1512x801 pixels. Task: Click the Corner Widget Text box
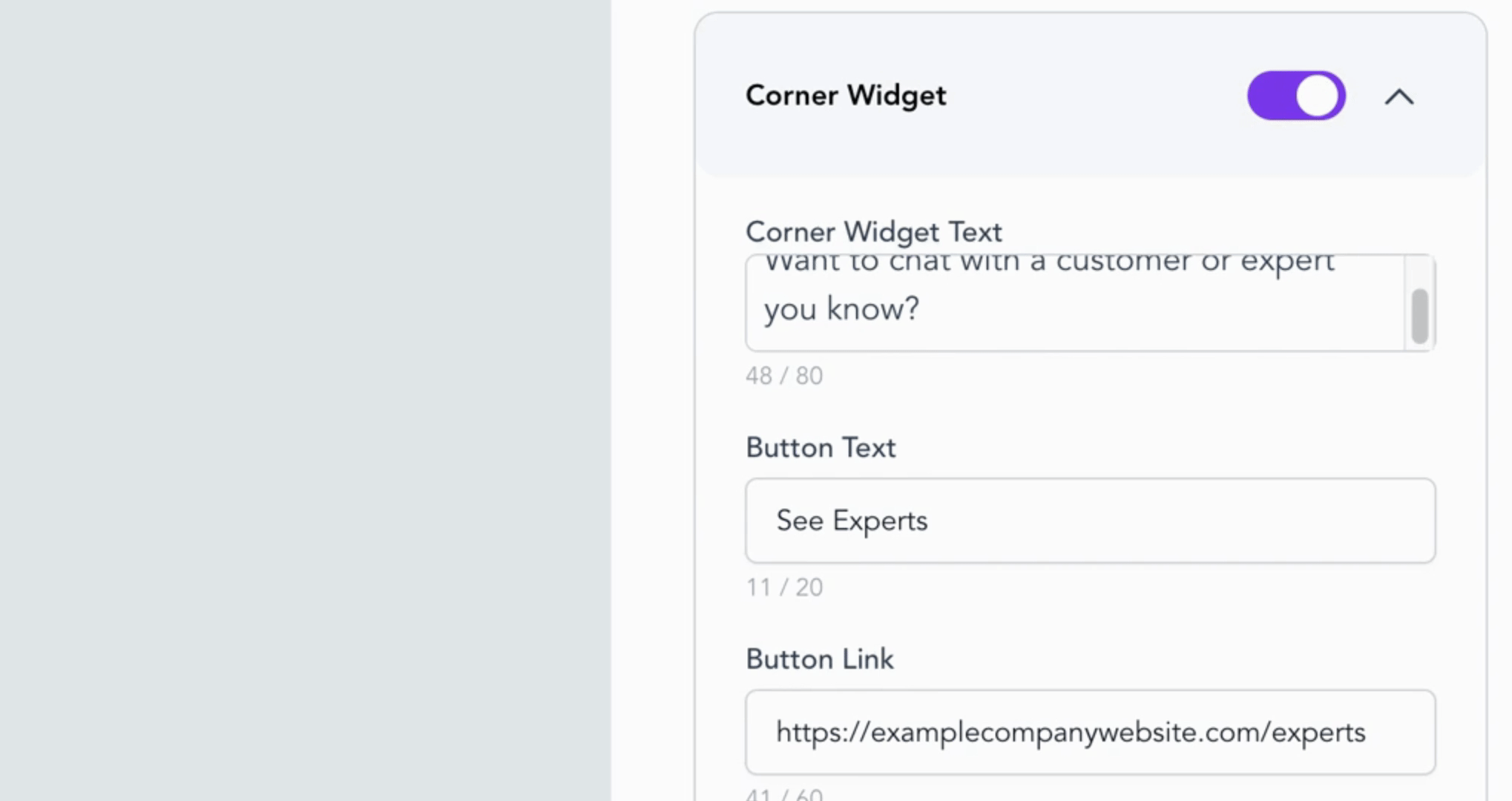click(x=1074, y=303)
